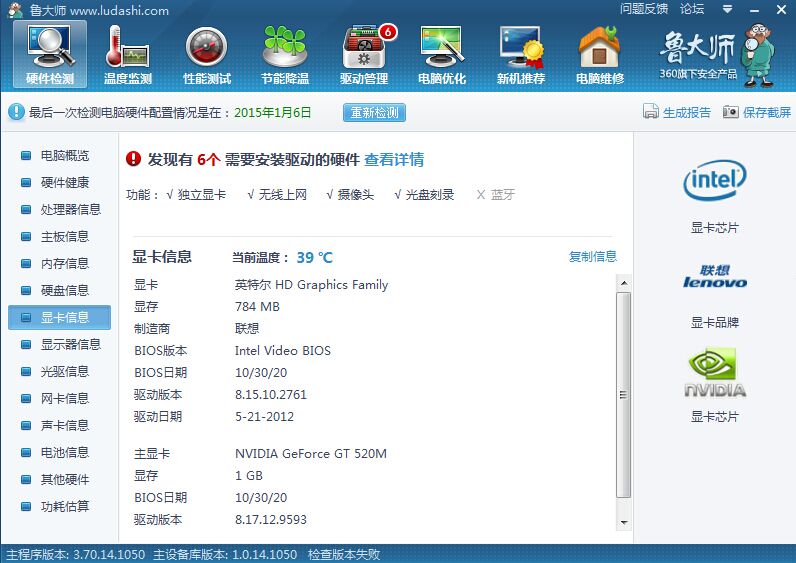Screen dimensions: 796x563
Task: Minimize the 鲁大师 window
Action: (x=754, y=10)
